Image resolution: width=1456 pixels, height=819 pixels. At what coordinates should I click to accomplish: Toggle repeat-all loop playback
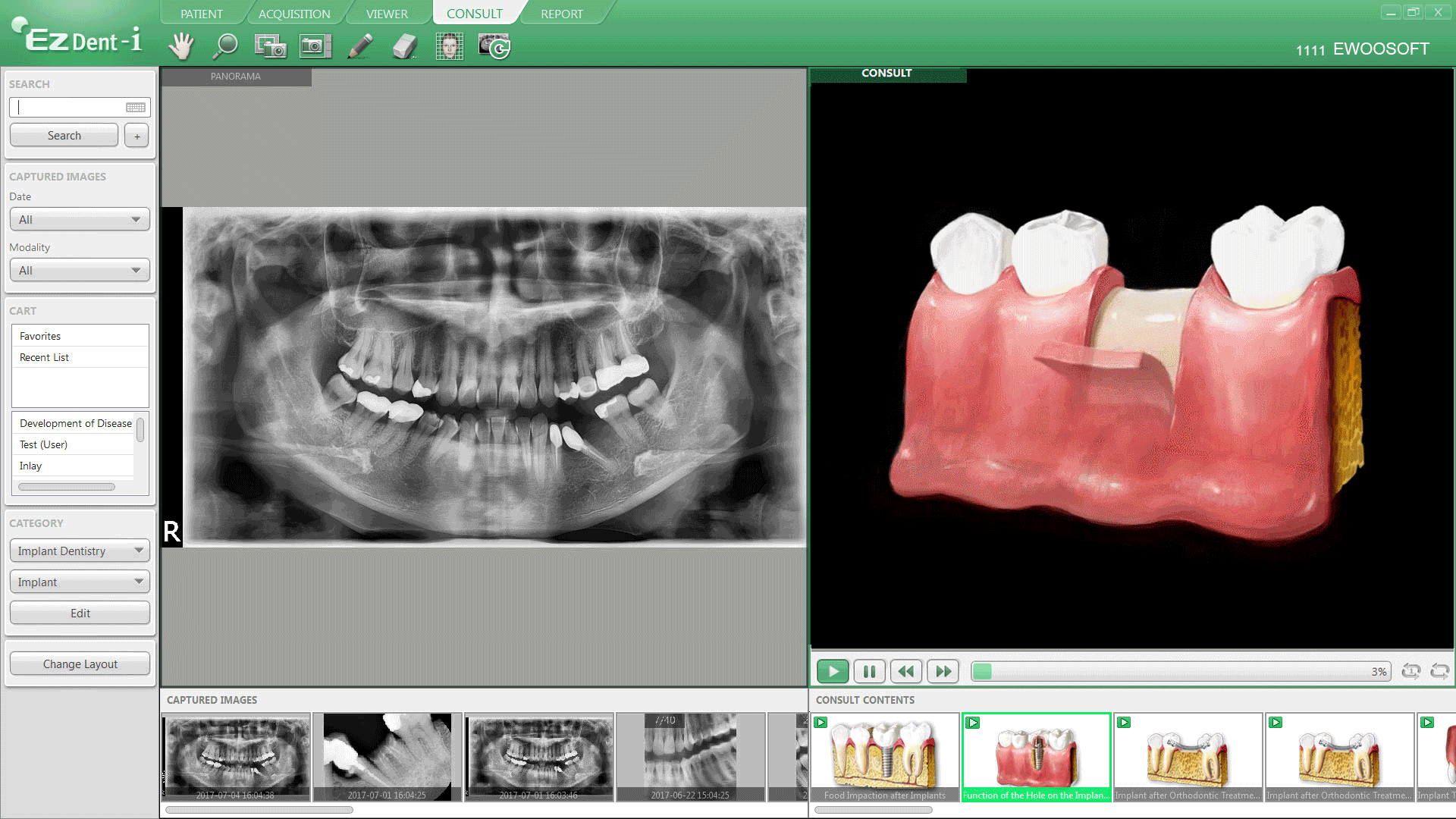coord(1439,671)
